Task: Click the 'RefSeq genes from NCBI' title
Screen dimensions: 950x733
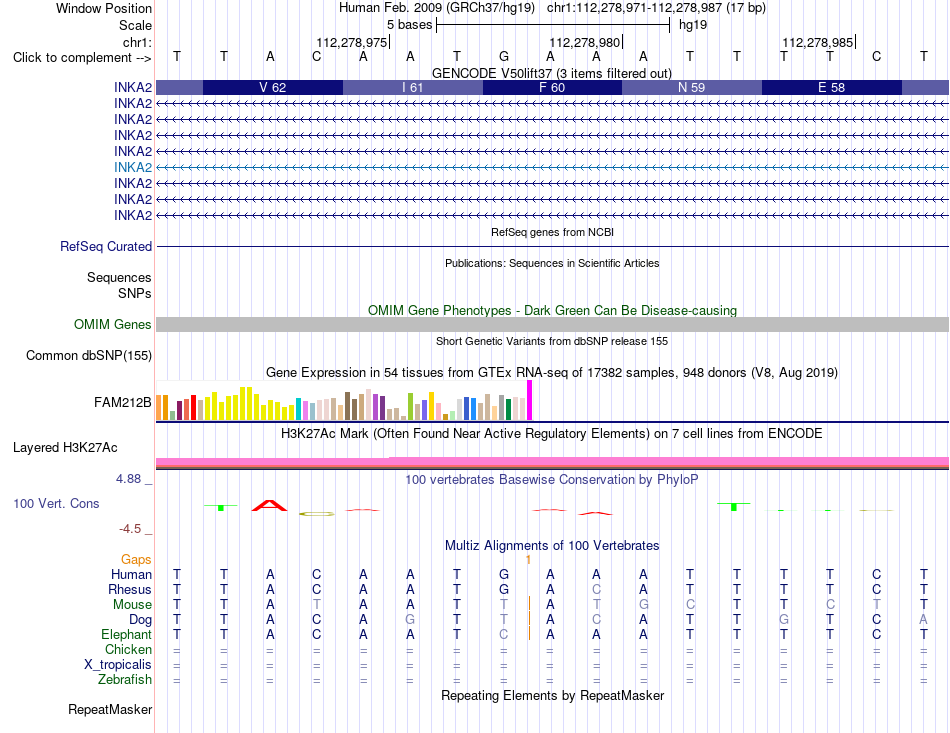Action: [x=553, y=232]
